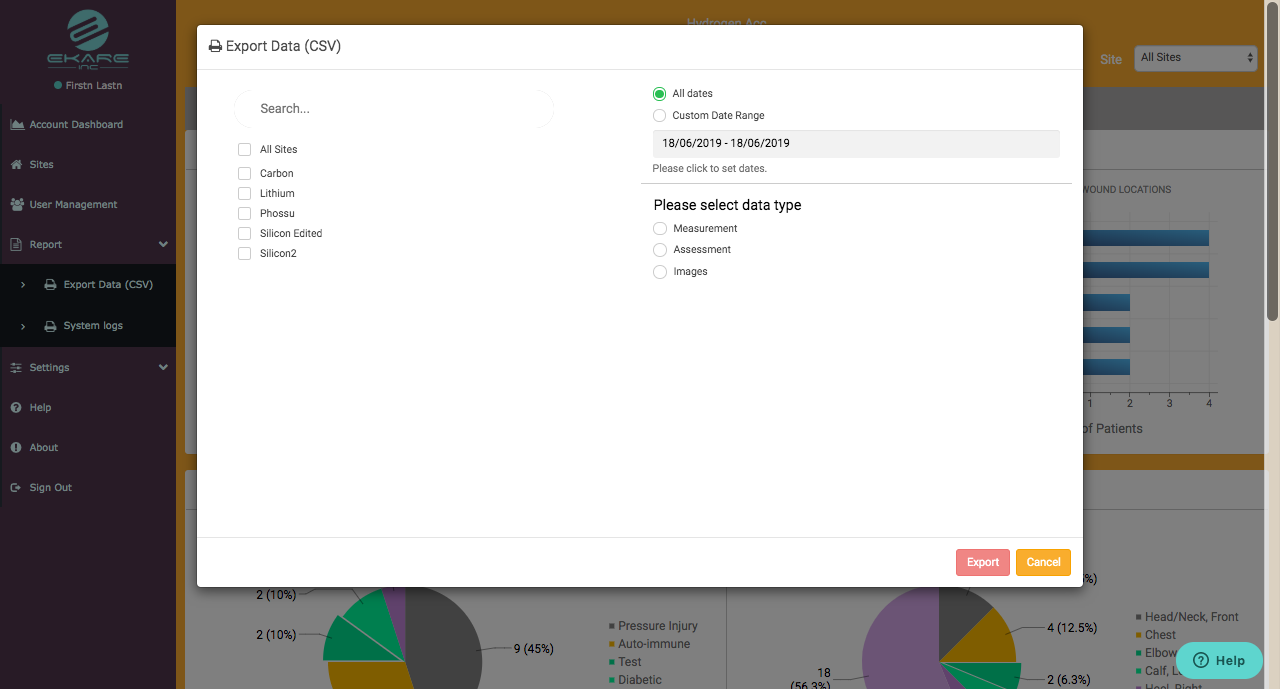Select the Custom Date Range radio button
1280x689 pixels.
coord(659,115)
